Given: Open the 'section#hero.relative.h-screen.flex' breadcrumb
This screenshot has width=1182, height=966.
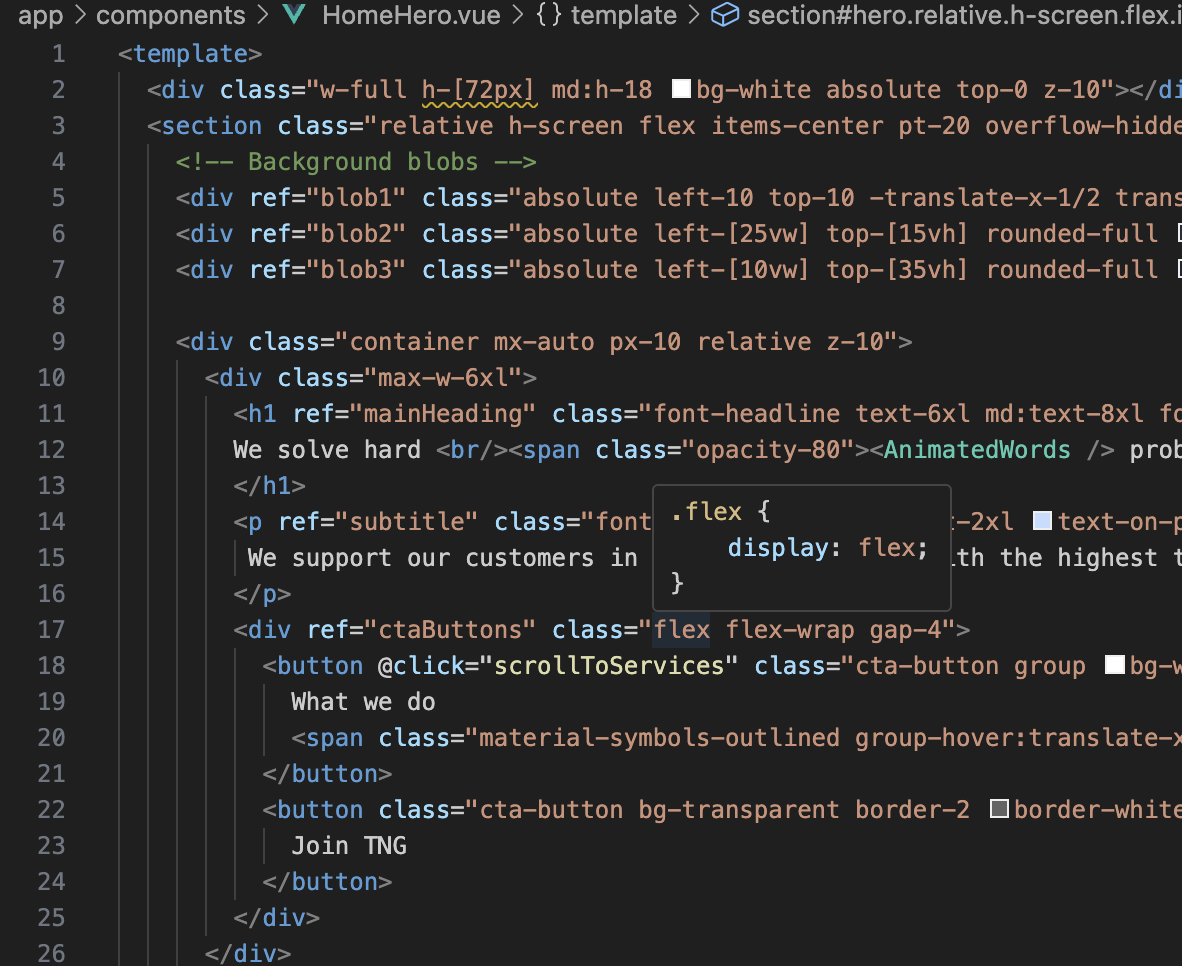Looking at the screenshot, I should (964, 15).
